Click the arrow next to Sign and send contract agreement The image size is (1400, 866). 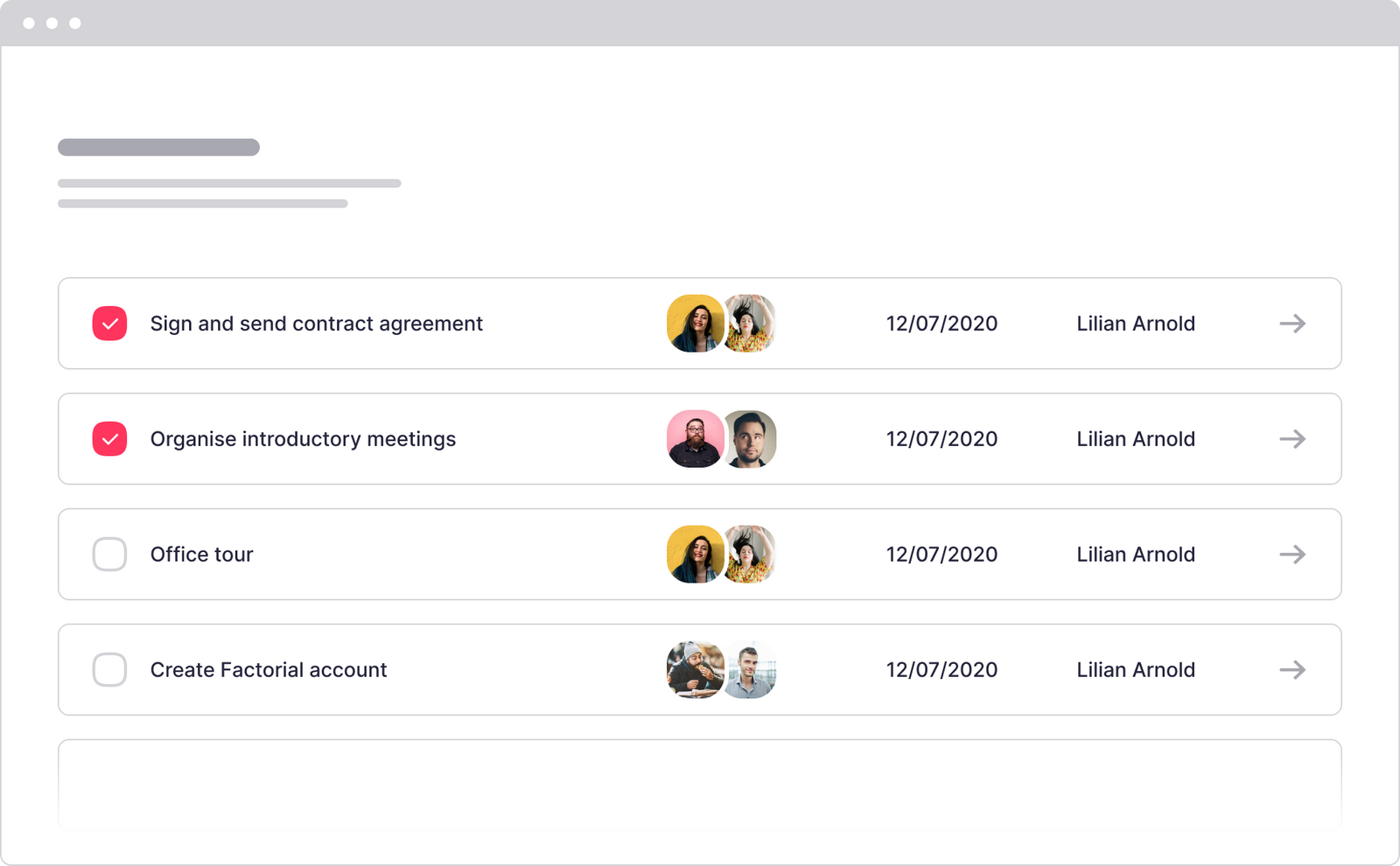point(1292,323)
